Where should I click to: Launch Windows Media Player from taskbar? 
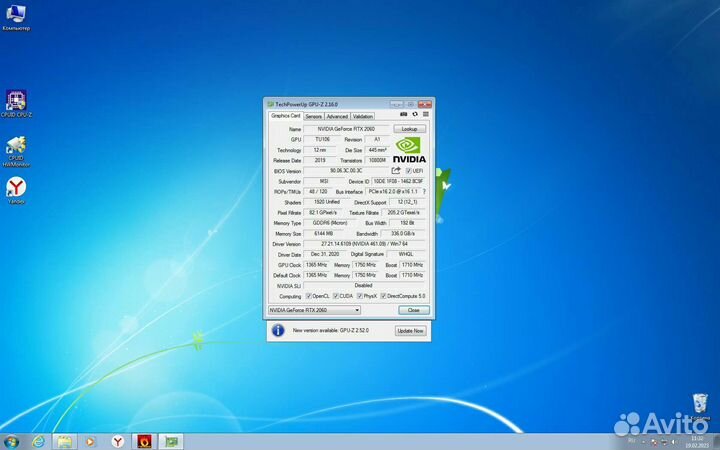click(x=90, y=442)
